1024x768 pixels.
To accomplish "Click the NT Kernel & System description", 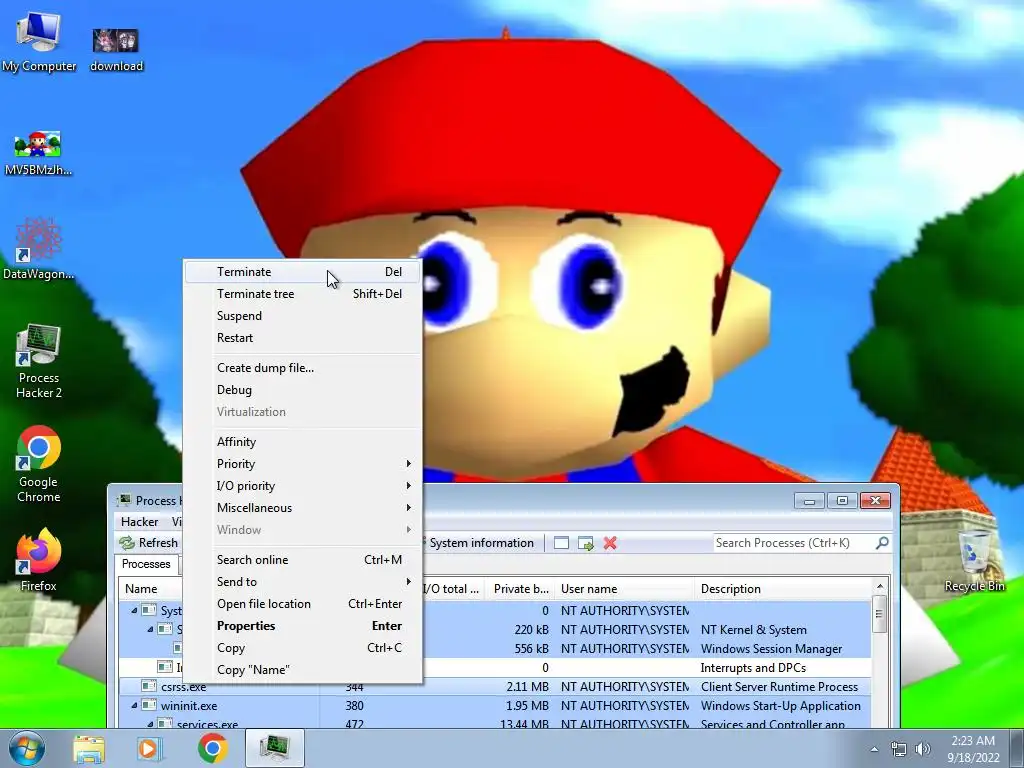I will [x=754, y=630].
